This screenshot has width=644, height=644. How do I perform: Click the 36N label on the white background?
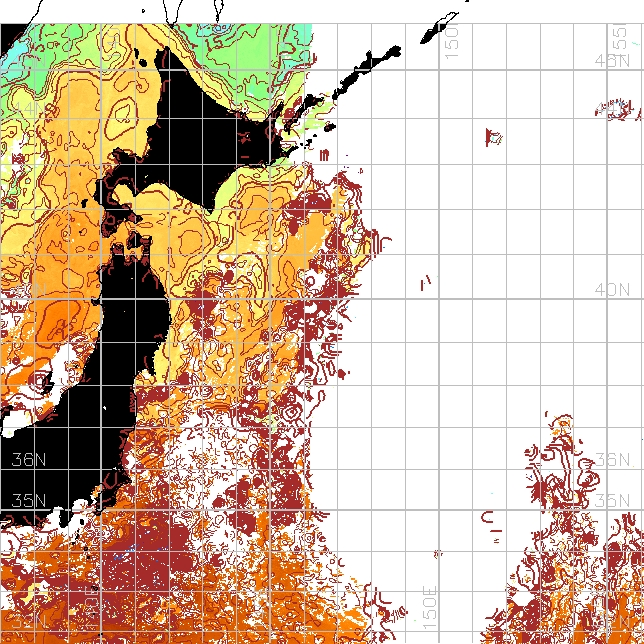612,460
